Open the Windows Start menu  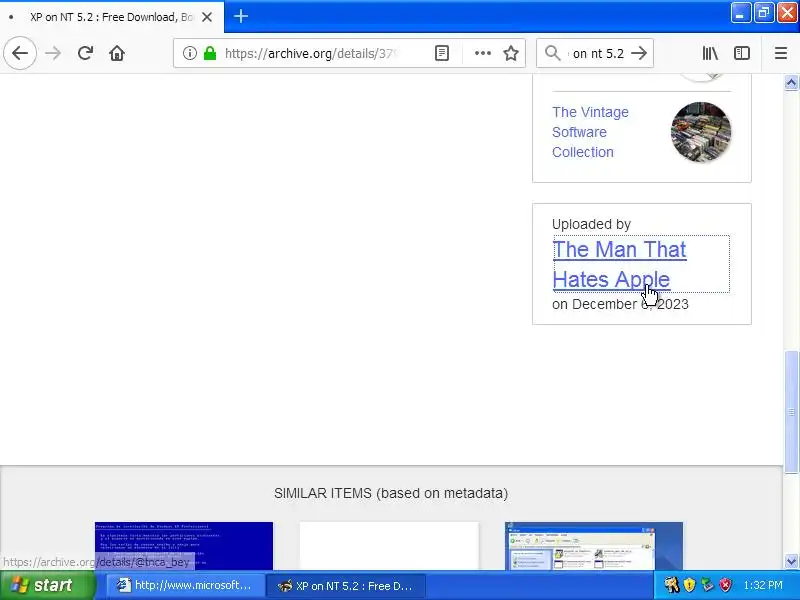(x=47, y=585)
